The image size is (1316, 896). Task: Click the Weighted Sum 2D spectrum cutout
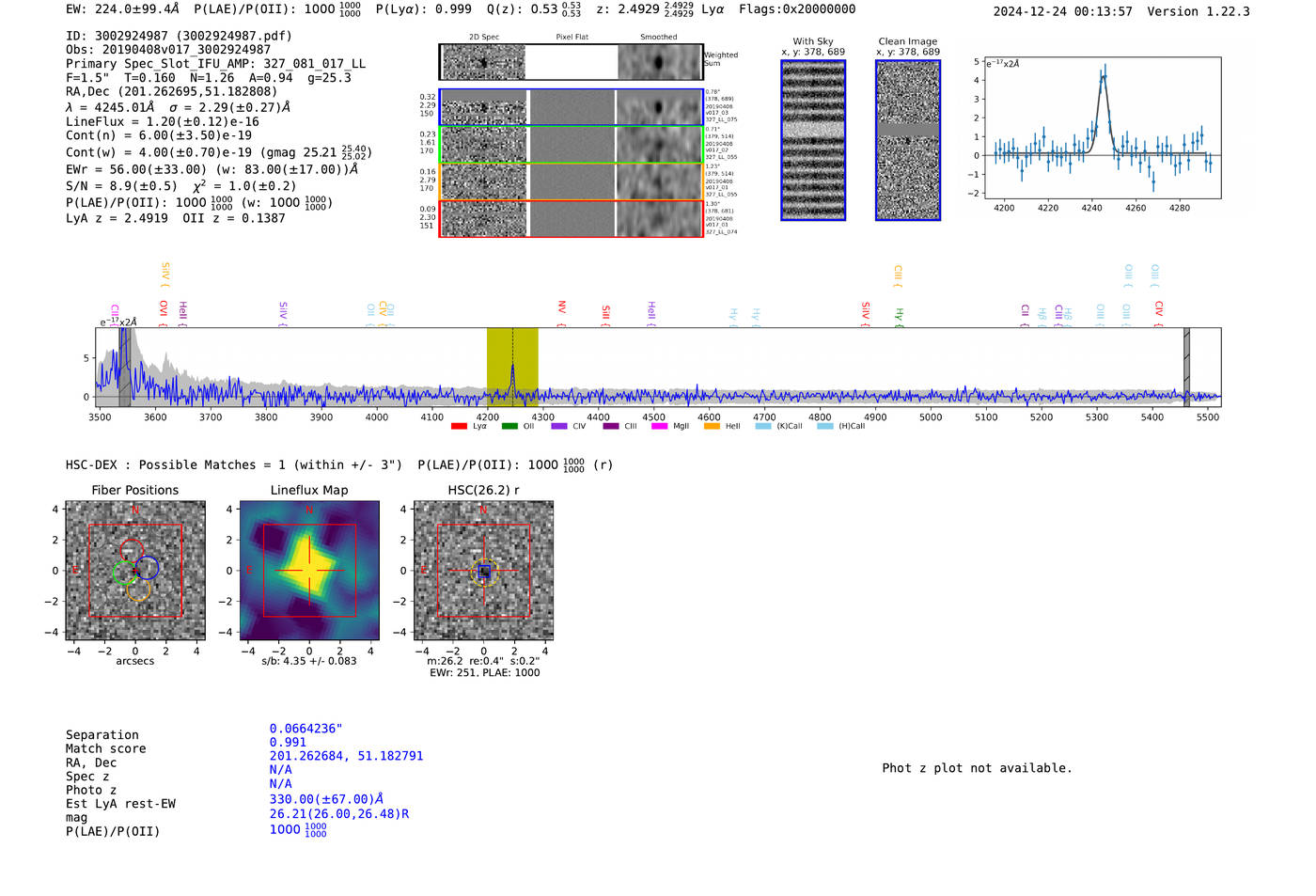(571, 62)
